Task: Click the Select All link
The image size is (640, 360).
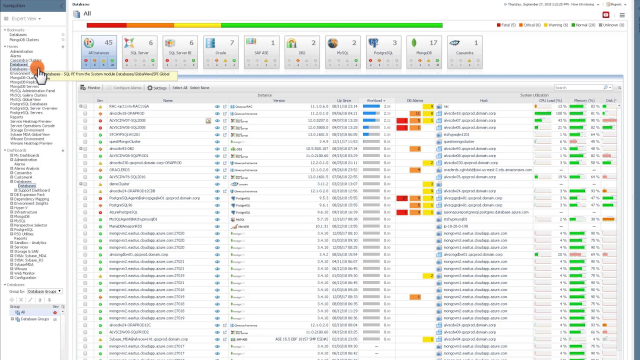Action: coord(180,88)
